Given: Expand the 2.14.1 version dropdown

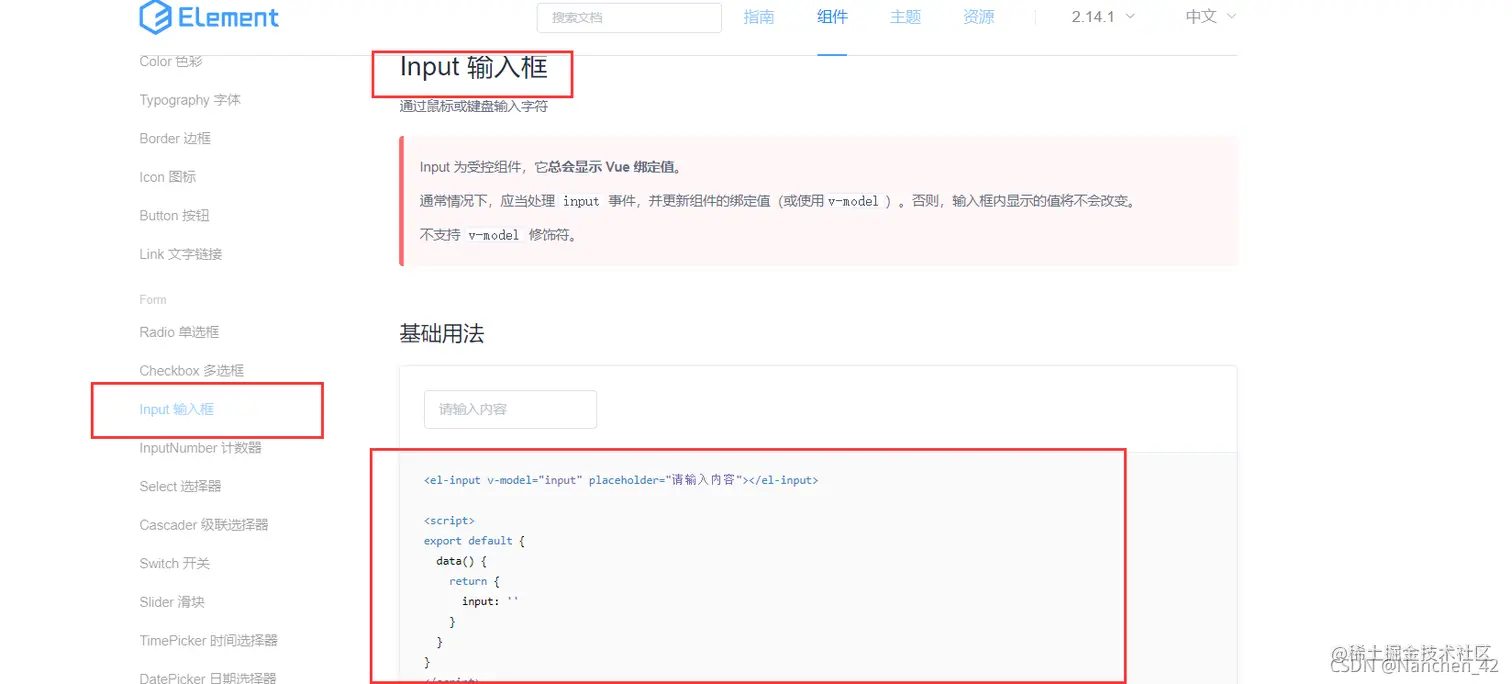Looking at the screenshot, I should pyautogui.click(x=1103, y=17).
